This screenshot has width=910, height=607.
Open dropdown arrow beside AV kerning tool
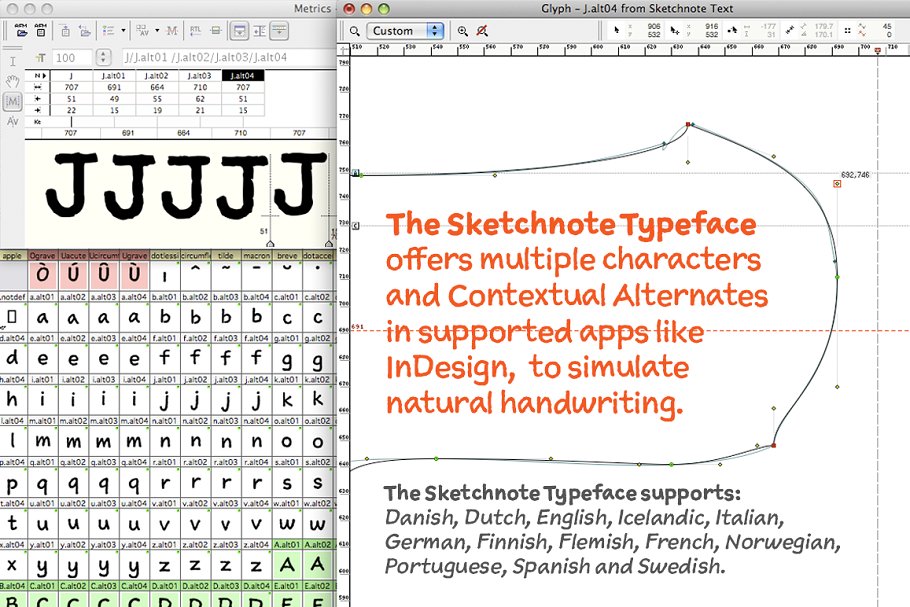[155, 31]
